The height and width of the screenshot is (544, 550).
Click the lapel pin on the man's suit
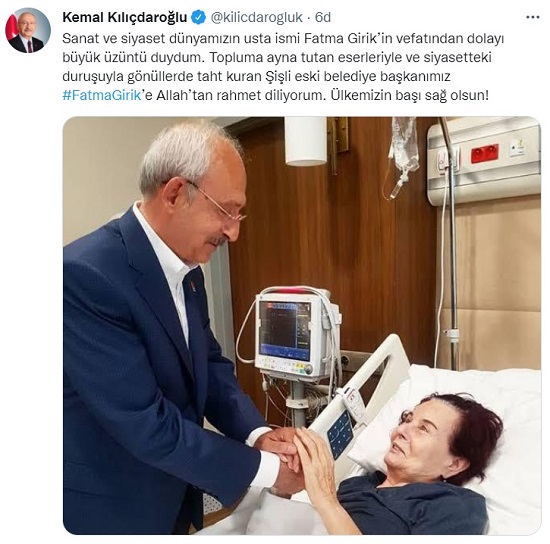point(193,287)
